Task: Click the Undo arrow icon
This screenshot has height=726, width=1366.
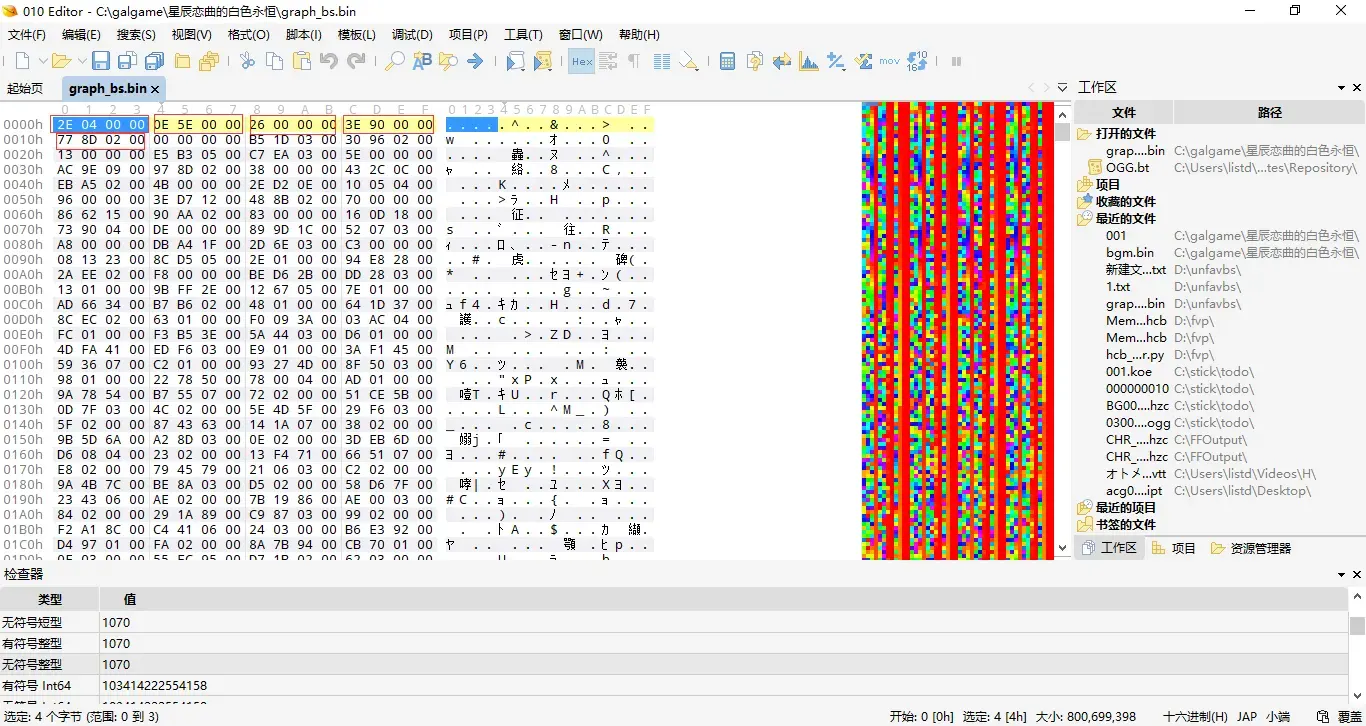Action: [x=329, y=61]
